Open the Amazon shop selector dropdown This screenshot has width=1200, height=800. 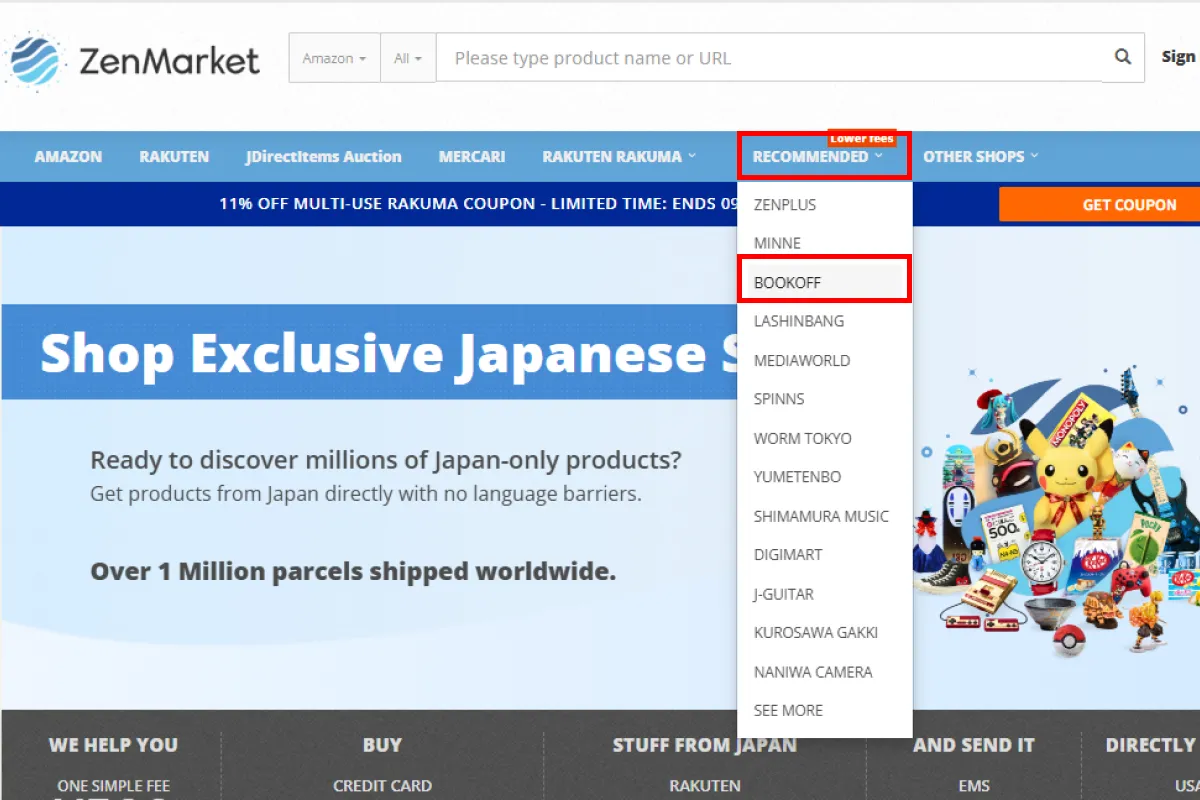coord(334,58)
